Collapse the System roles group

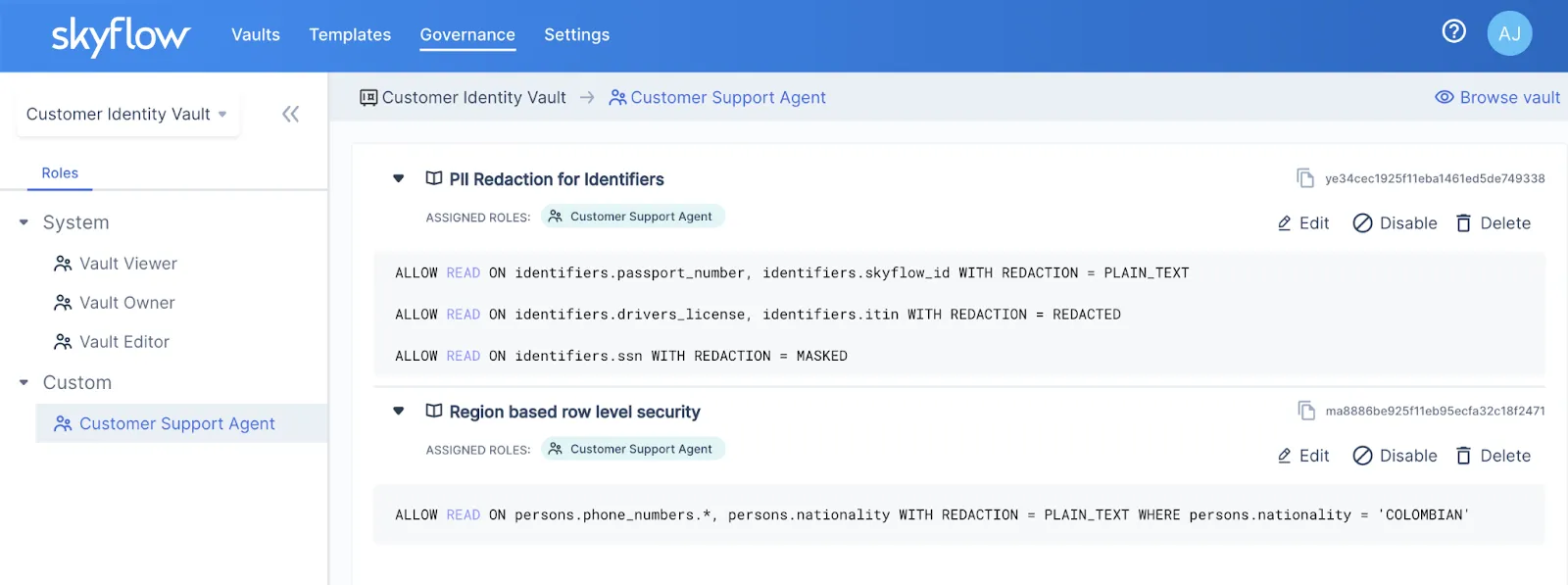coord(24,222)
